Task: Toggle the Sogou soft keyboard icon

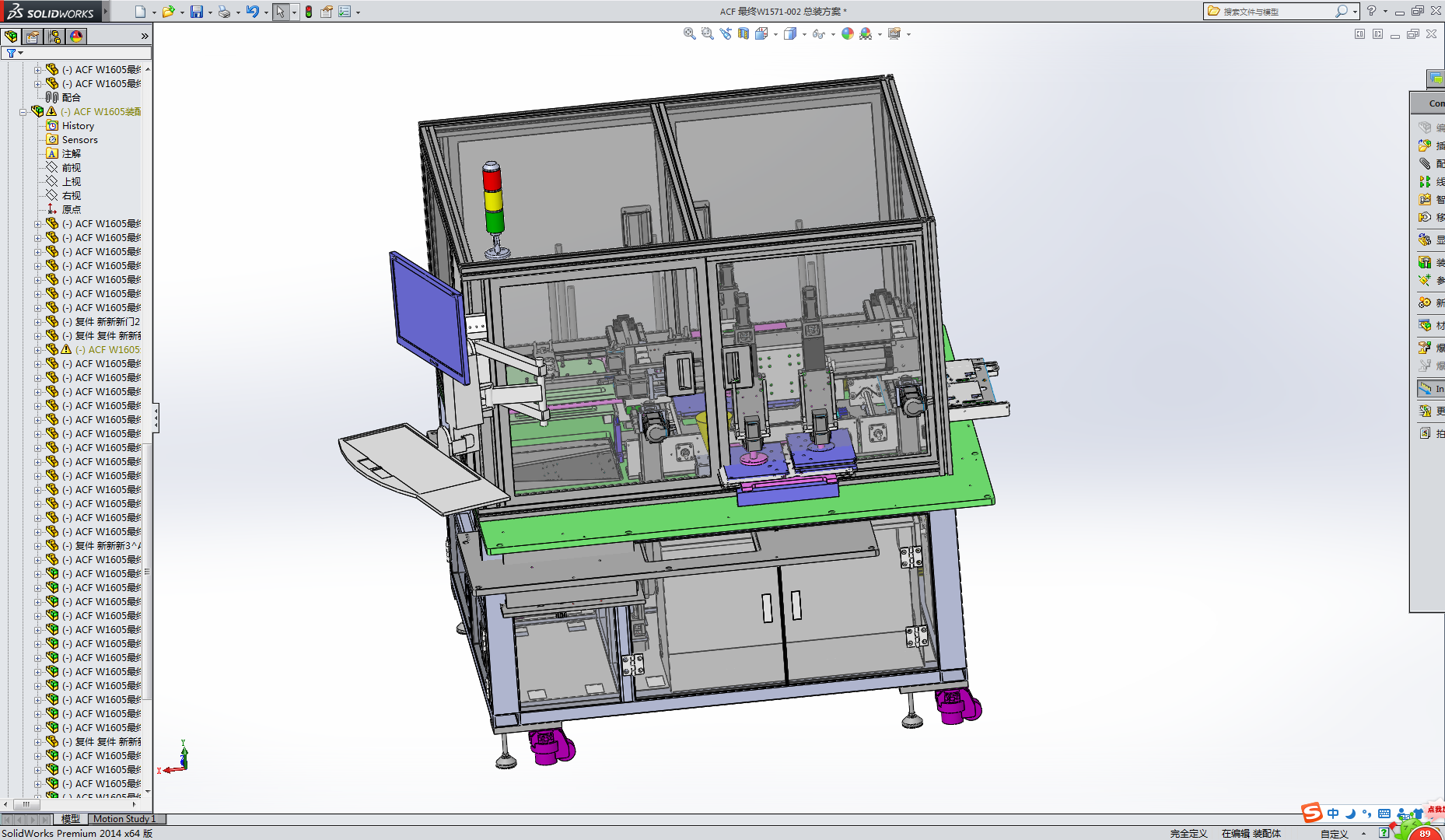Action: (x=1384, y=814)
